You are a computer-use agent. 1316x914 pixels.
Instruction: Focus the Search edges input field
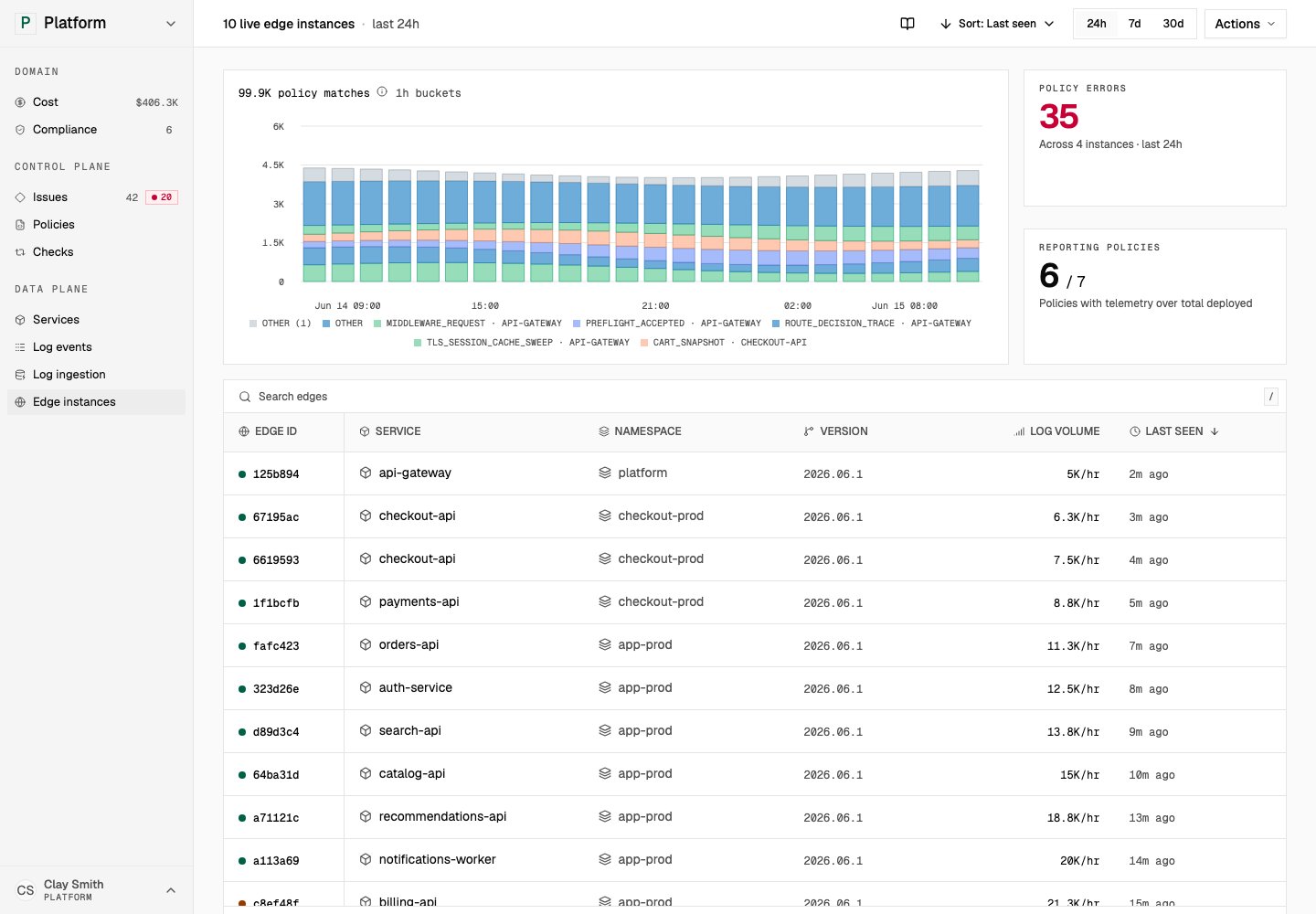755,397
